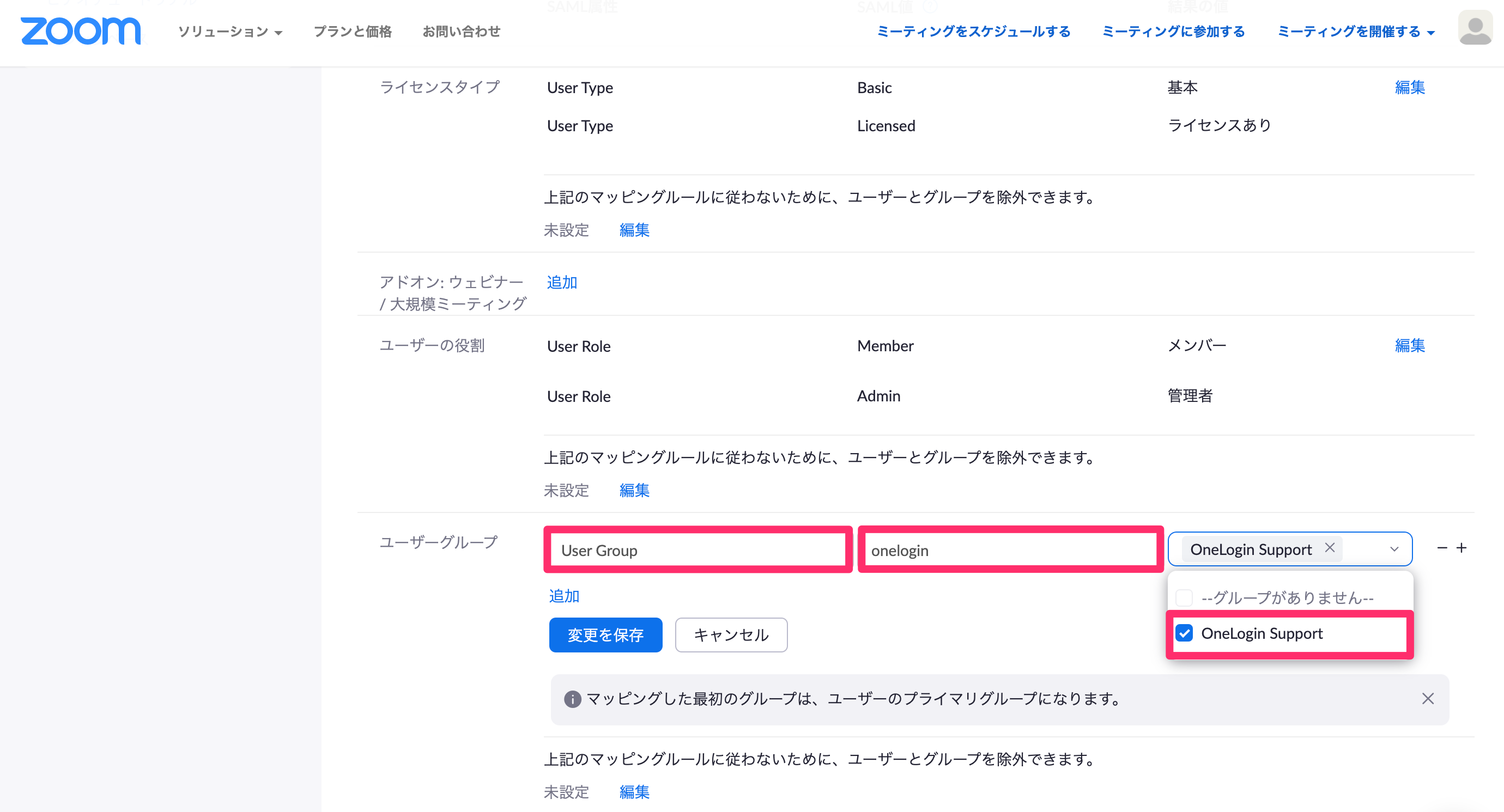Image resolution: width=1504 pixels, height=812 pixels.
Task: Add アドオン: ウェビナー mapping via 追加
Action: (562, 282)
